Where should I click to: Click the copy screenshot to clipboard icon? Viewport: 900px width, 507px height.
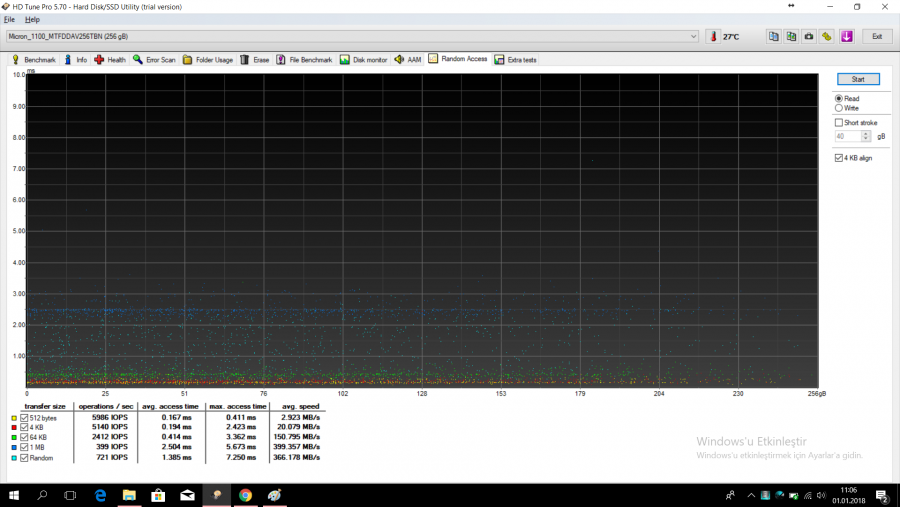tap(791, 37)
